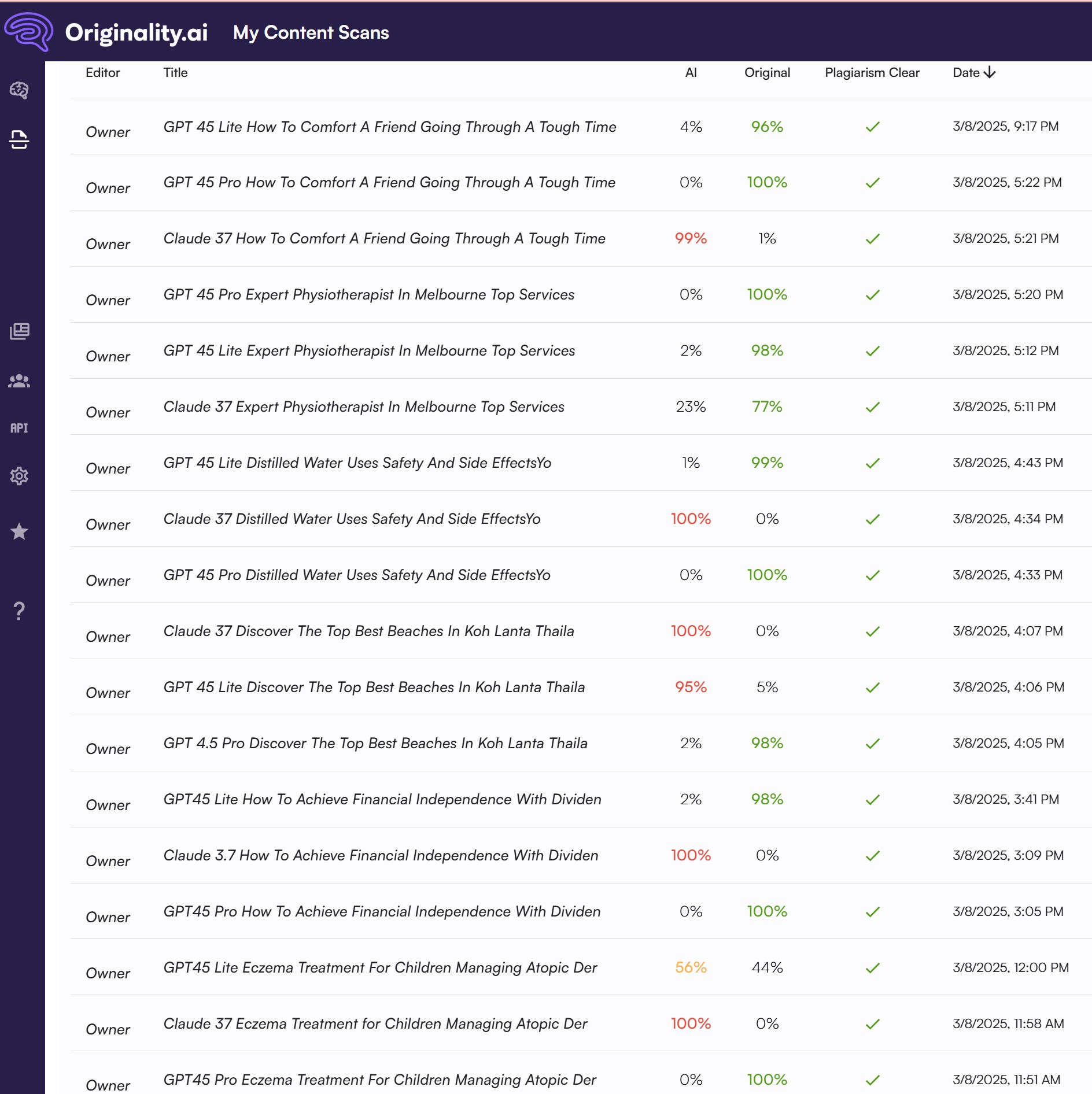The height and width of the screenshot is (1094, 1092).
Task: Open Claude 37 Expert Physiotherapist scan
Action: (x=364, y=406)
